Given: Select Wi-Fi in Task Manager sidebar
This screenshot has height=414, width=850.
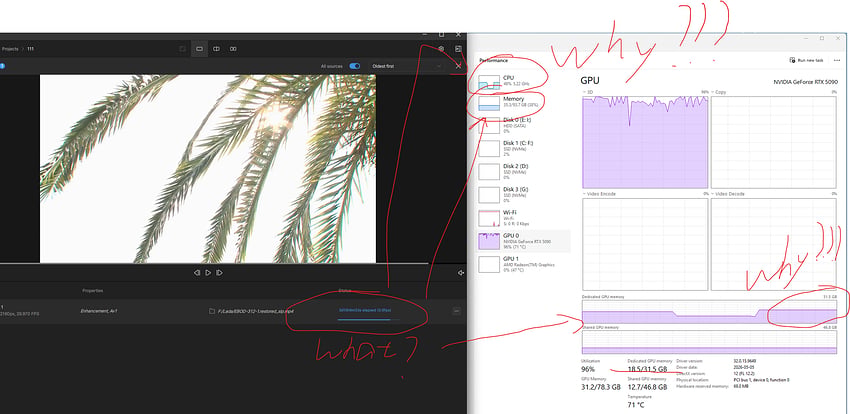Looking at the screenshot, I should [523, 218].
